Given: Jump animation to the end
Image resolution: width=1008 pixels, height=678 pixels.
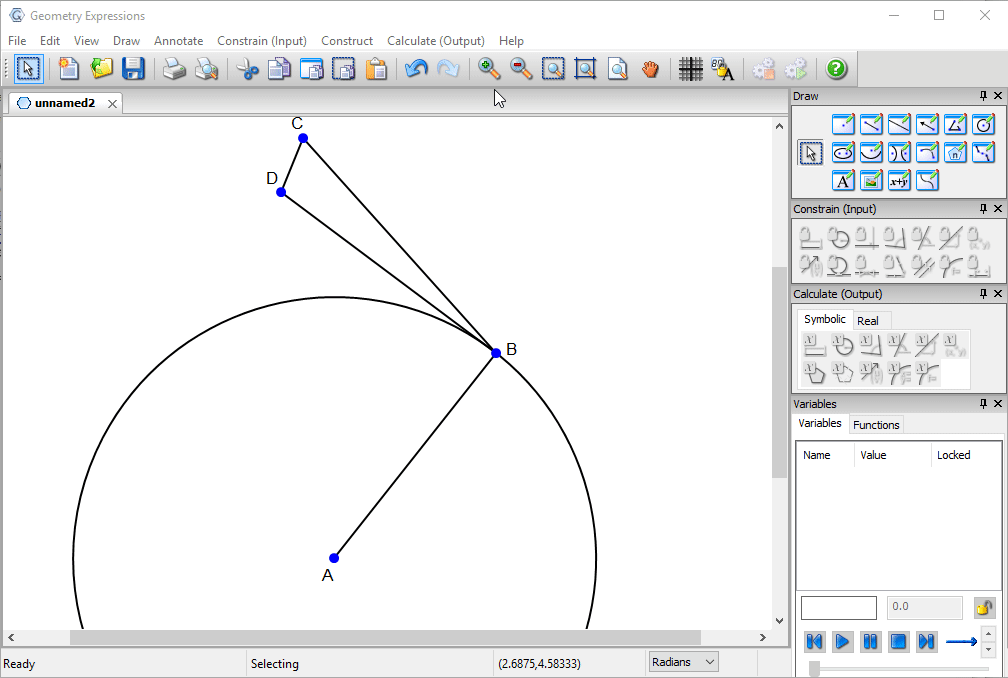Looking at the screenshot, I should 926,641.
